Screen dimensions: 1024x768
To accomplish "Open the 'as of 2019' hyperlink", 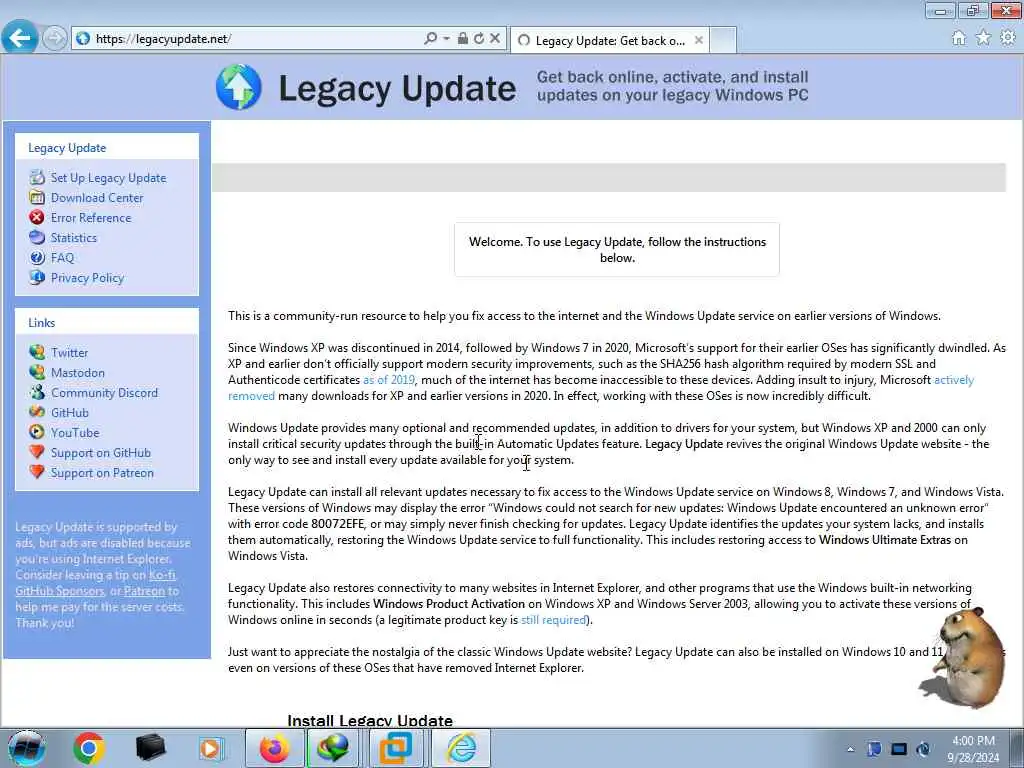I will (x=389, y=380).
